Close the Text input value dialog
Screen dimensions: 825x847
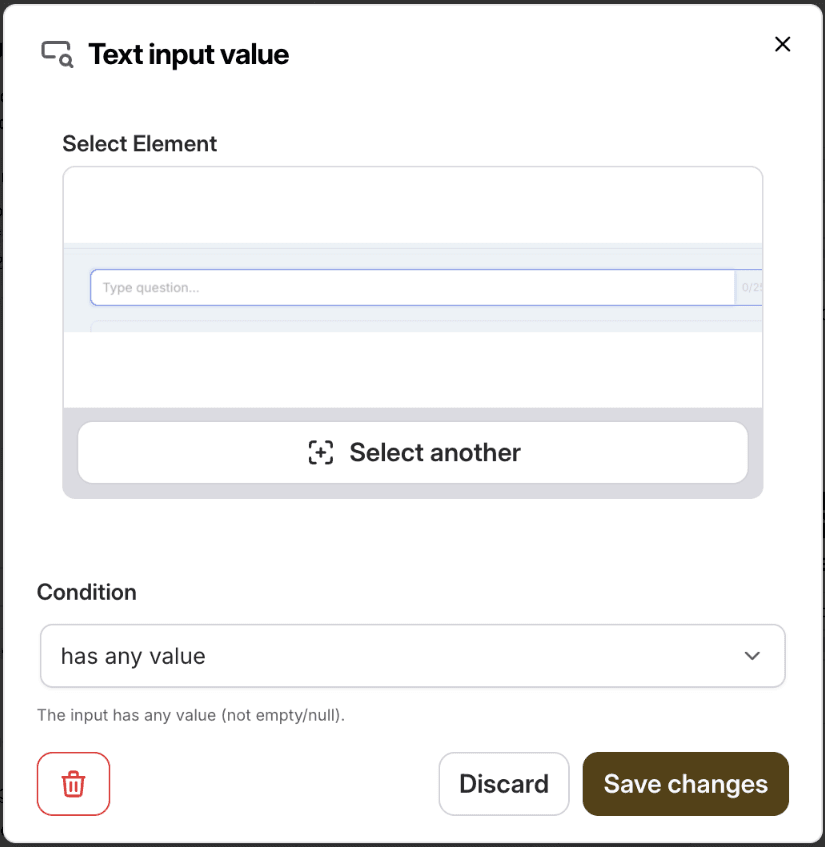[x=783, y=44]
